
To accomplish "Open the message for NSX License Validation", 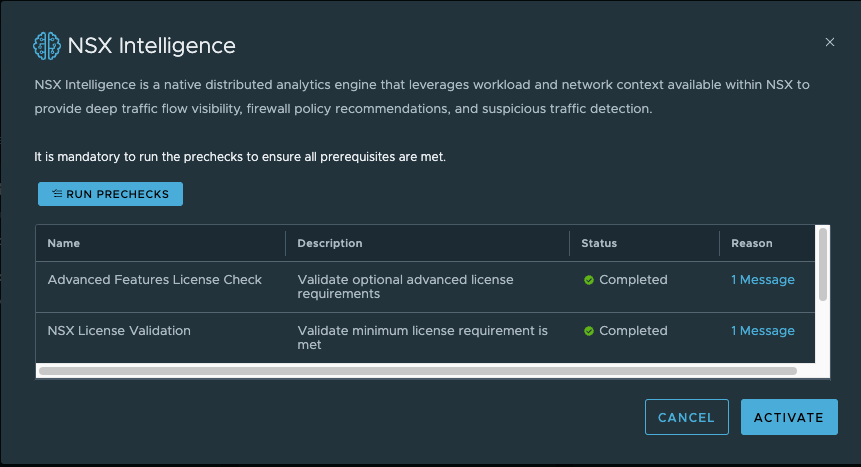I will click(x=763, y=331).
